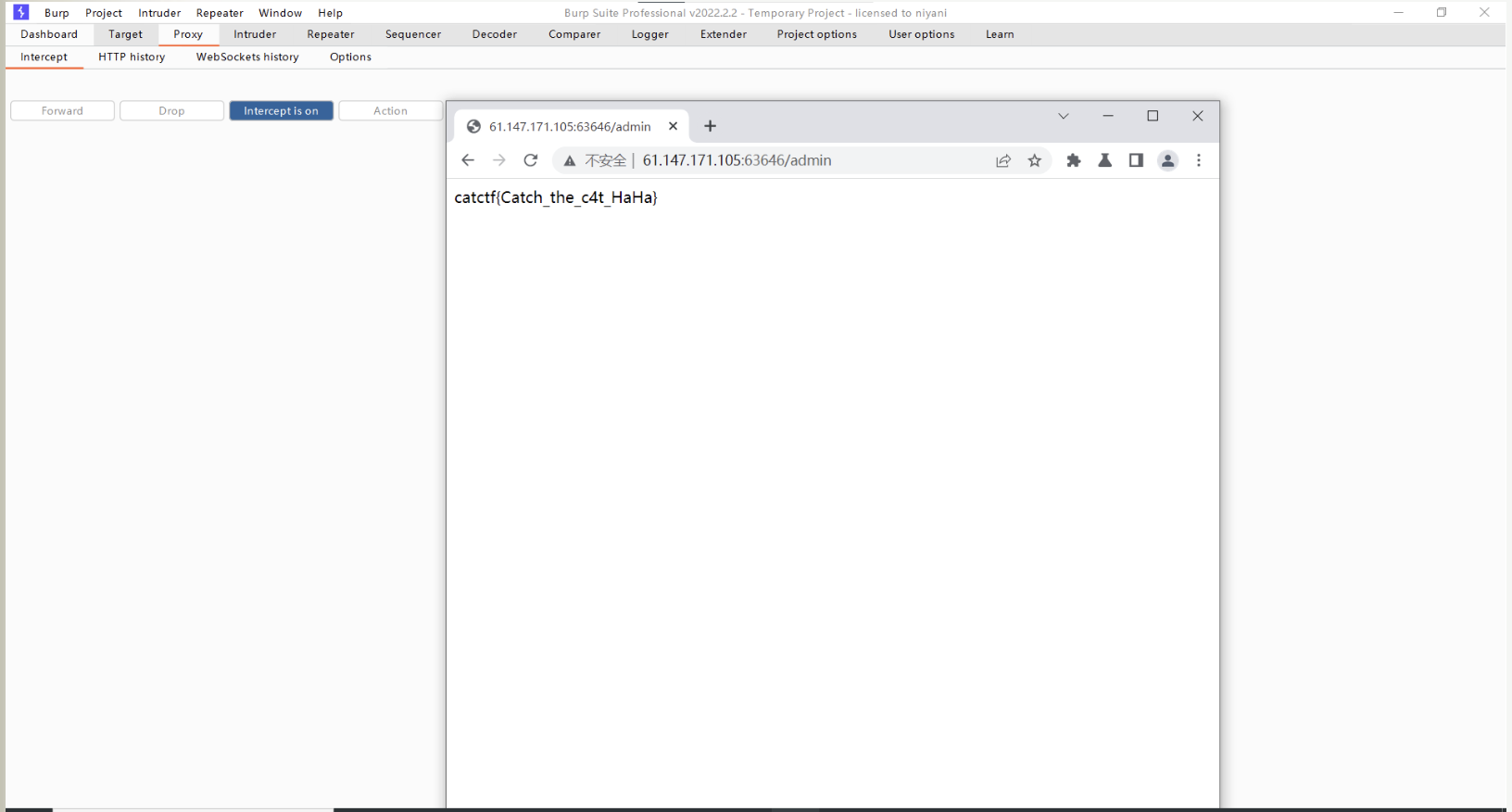1512x812 pixels.
Task: Select the Proxy tab
Action: (188, 34)
